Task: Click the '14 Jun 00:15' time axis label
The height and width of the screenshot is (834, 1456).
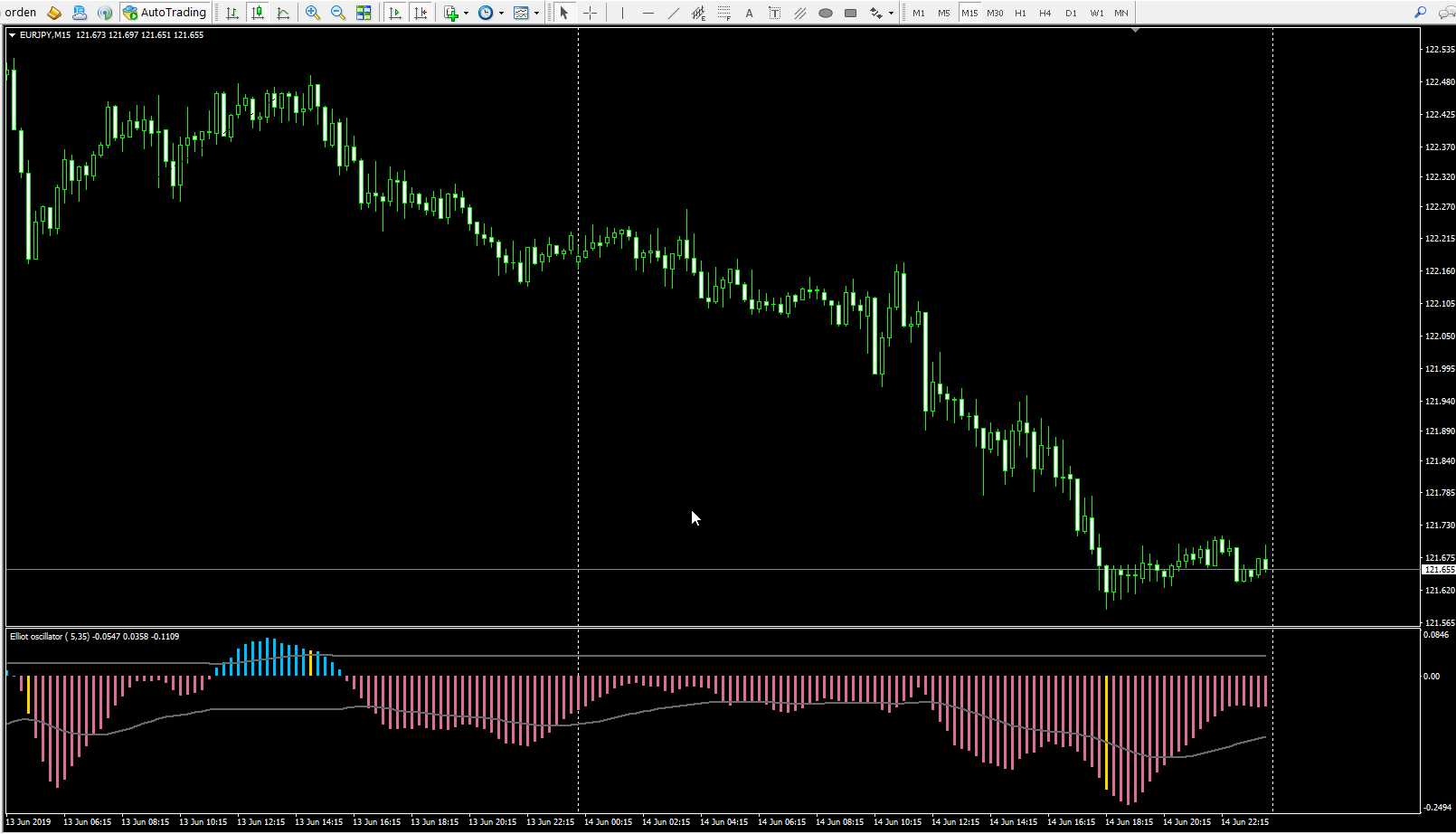Action: [609, 822]
